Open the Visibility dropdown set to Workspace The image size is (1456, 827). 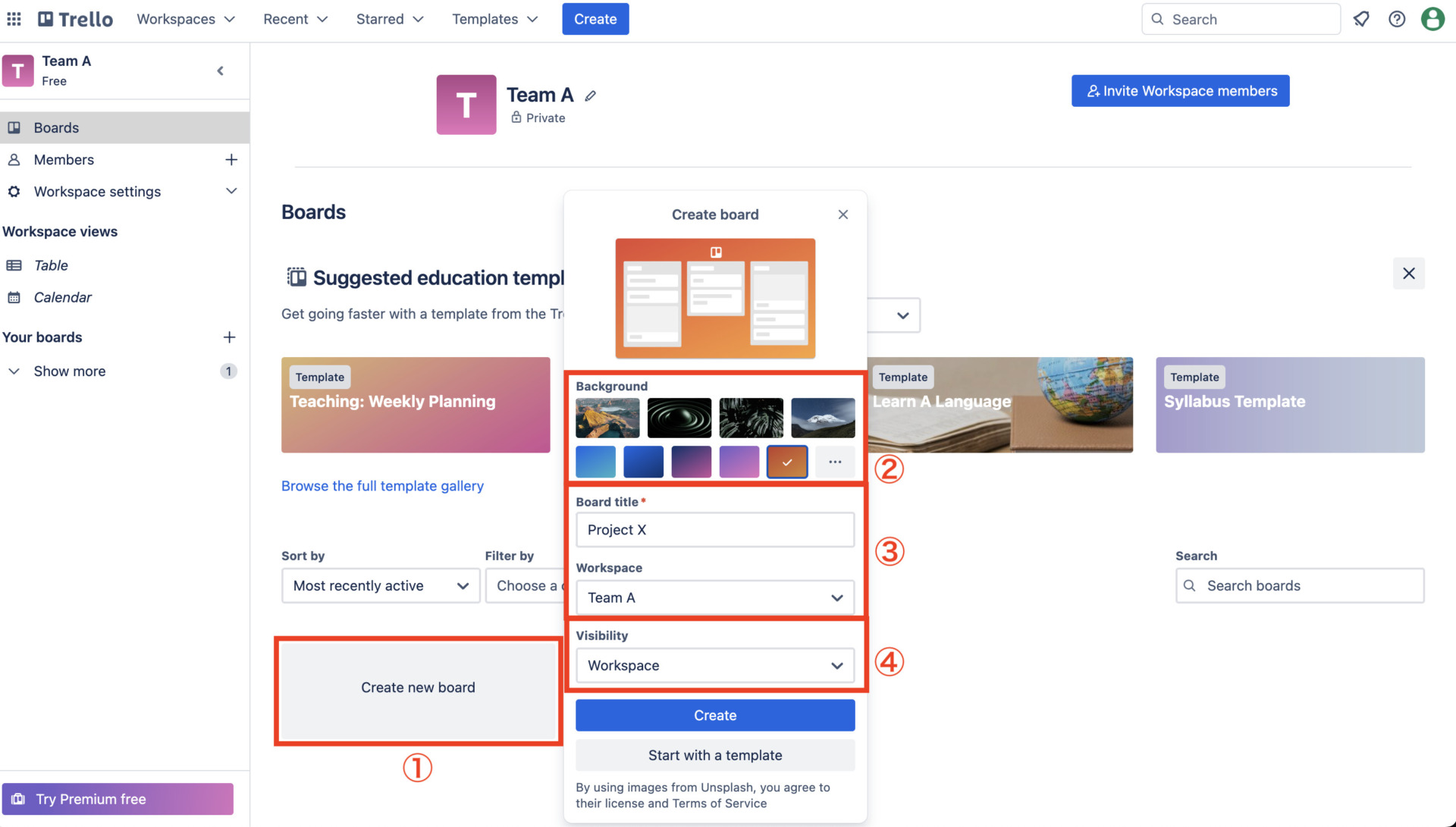714,665
